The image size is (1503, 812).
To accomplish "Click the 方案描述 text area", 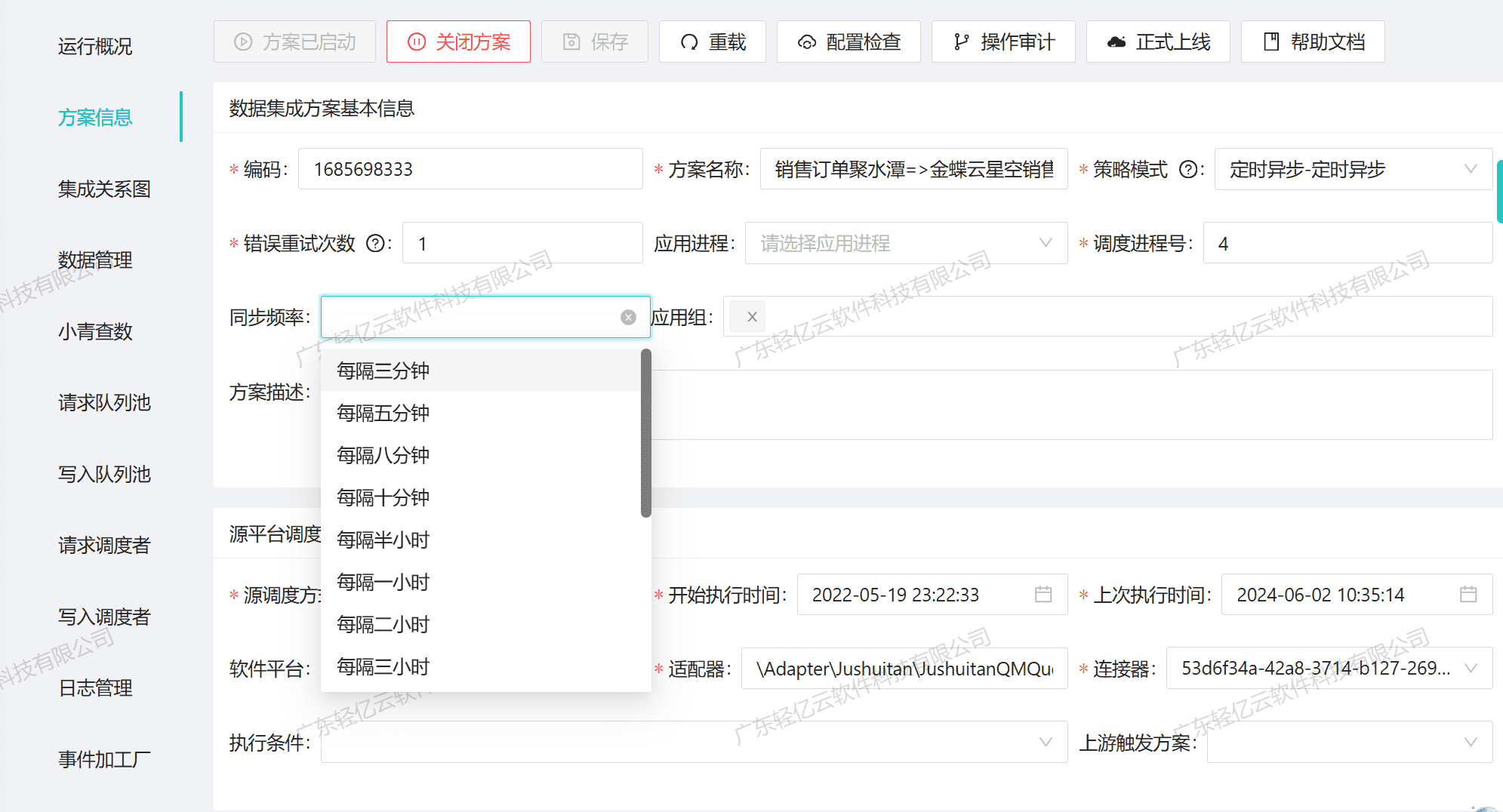I will tap(1071, 404).
